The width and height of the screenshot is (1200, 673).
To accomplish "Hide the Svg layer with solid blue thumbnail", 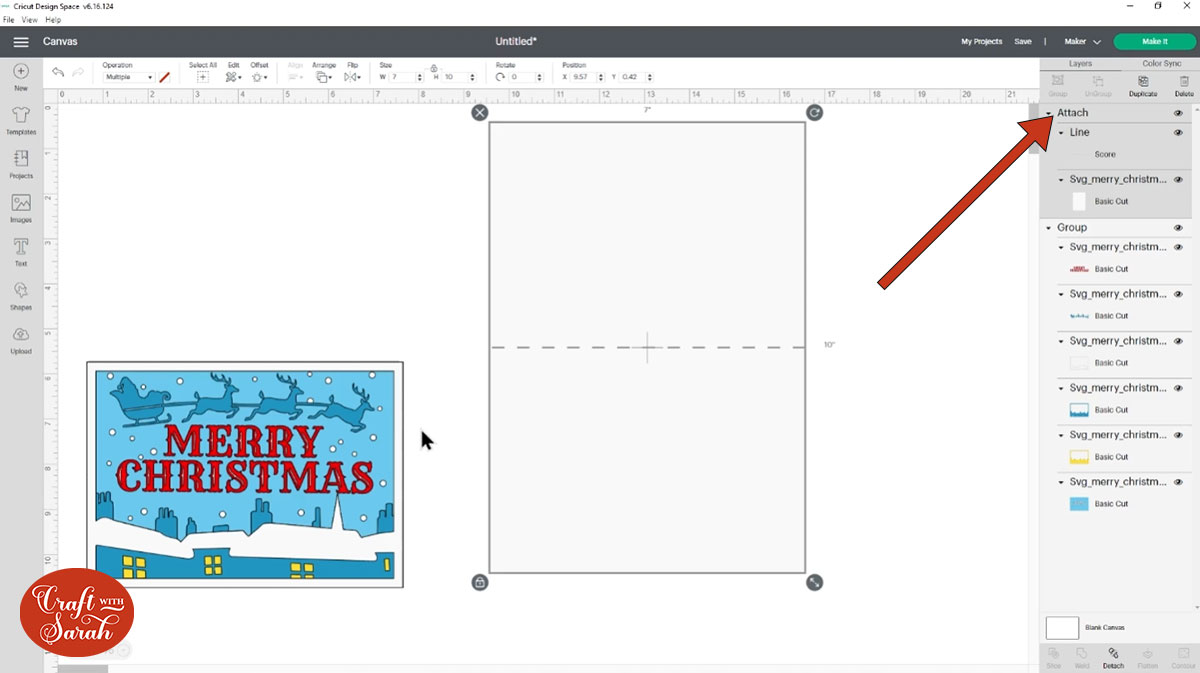I will 1178,481.
